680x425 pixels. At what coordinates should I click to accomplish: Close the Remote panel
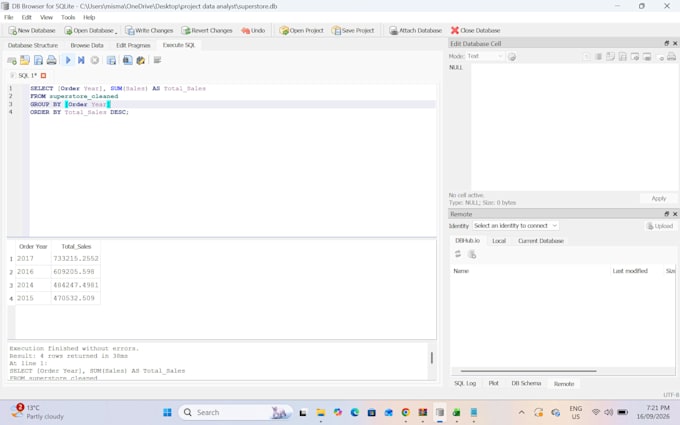pos(675,214)
